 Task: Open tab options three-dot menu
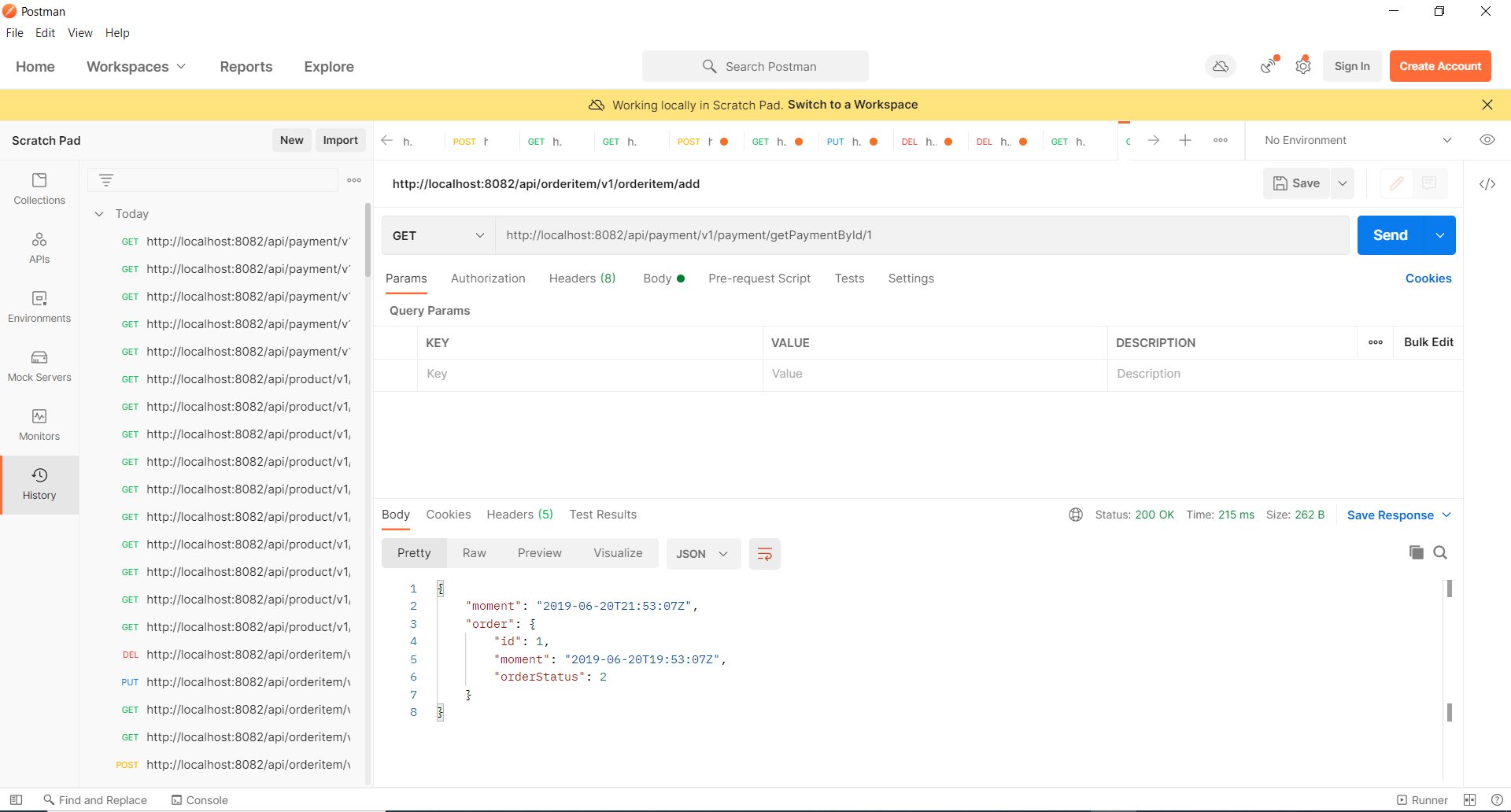[x=1221, y=140]
